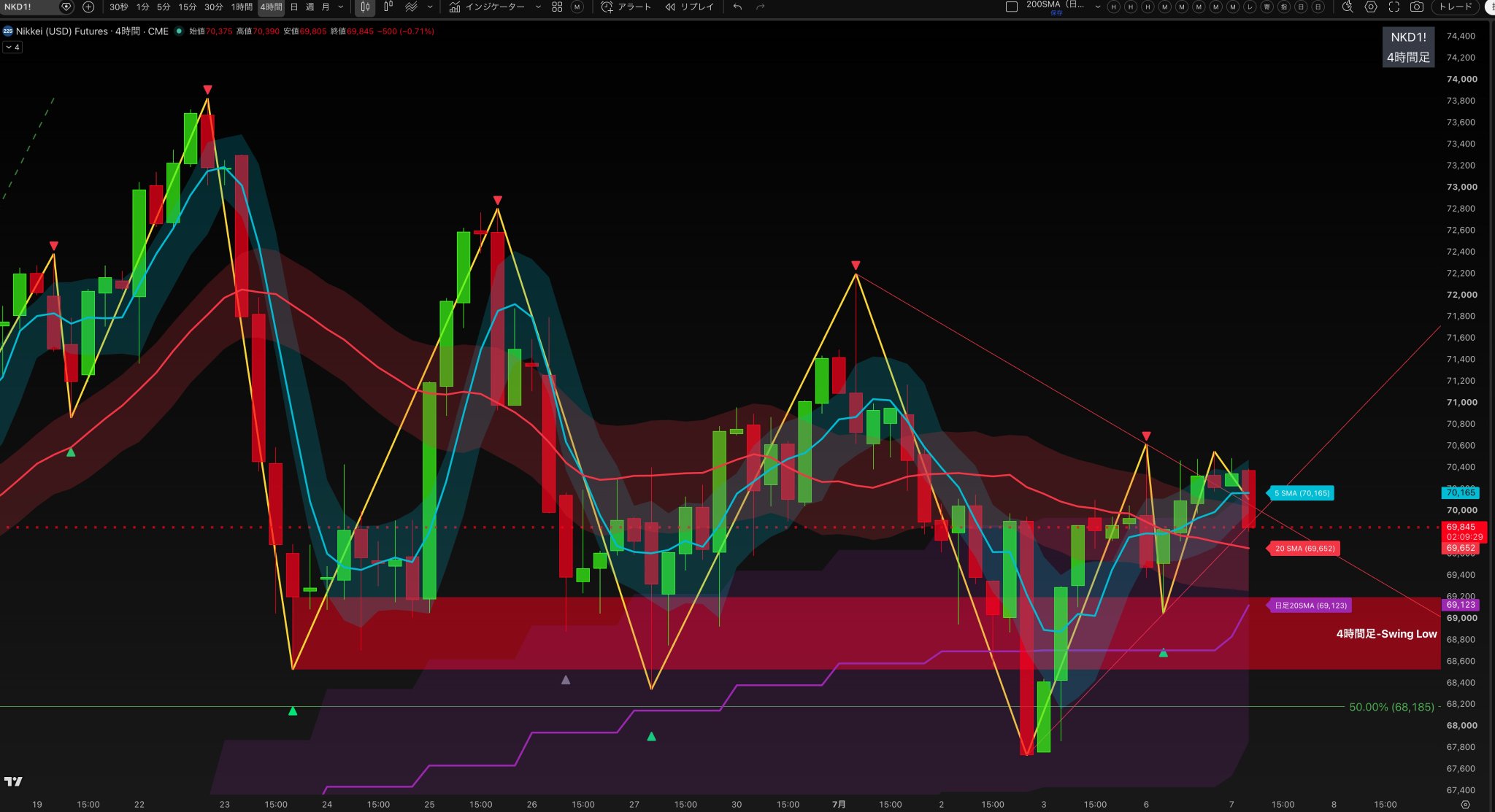Open quick search lightning magnifier icon
This screenshot has height=812, width=1495.
click(1348, 7)
